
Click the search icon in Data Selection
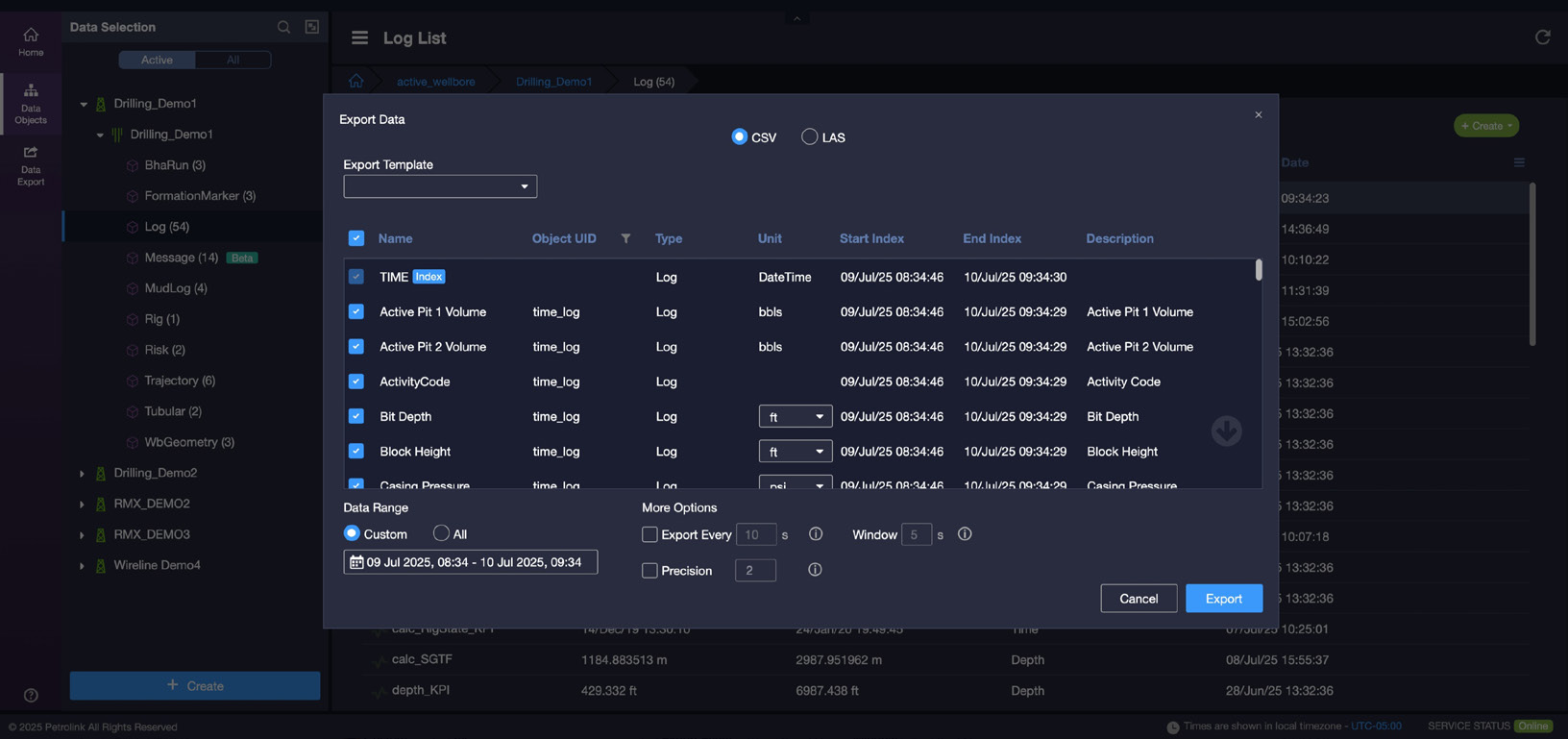point(283,27)
